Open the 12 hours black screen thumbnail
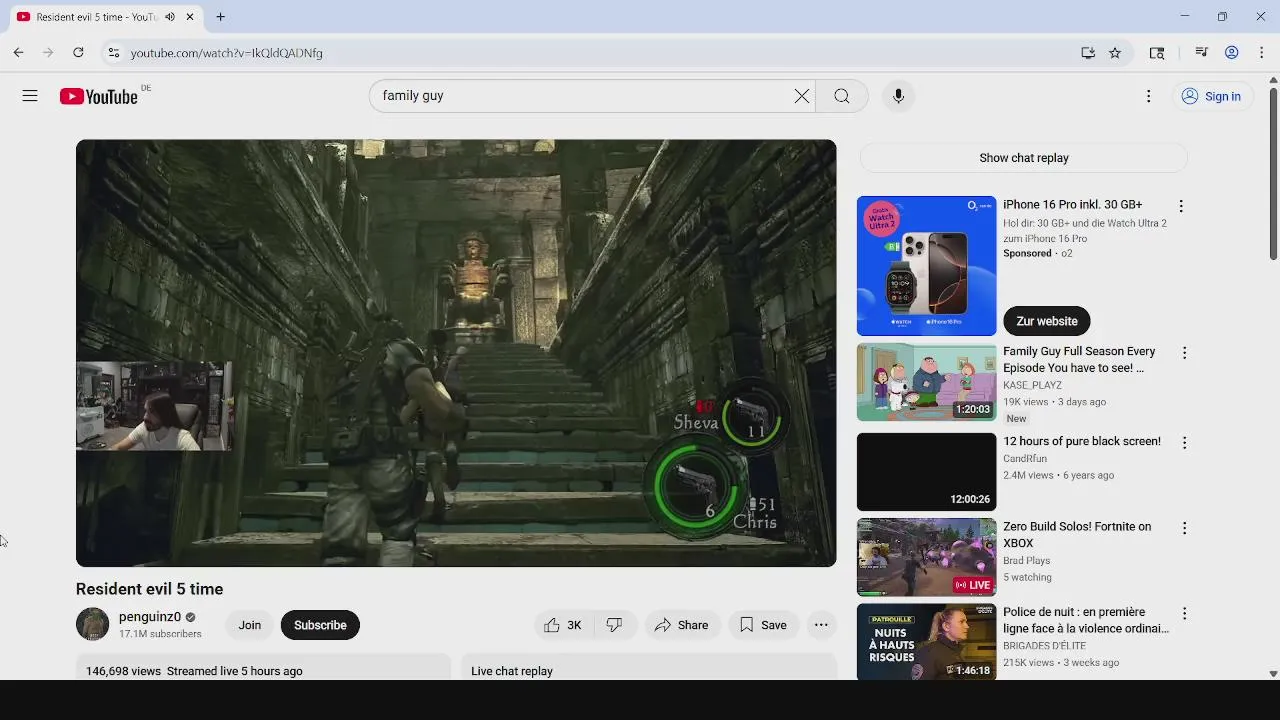1280x720 pixels. (927, 472)
